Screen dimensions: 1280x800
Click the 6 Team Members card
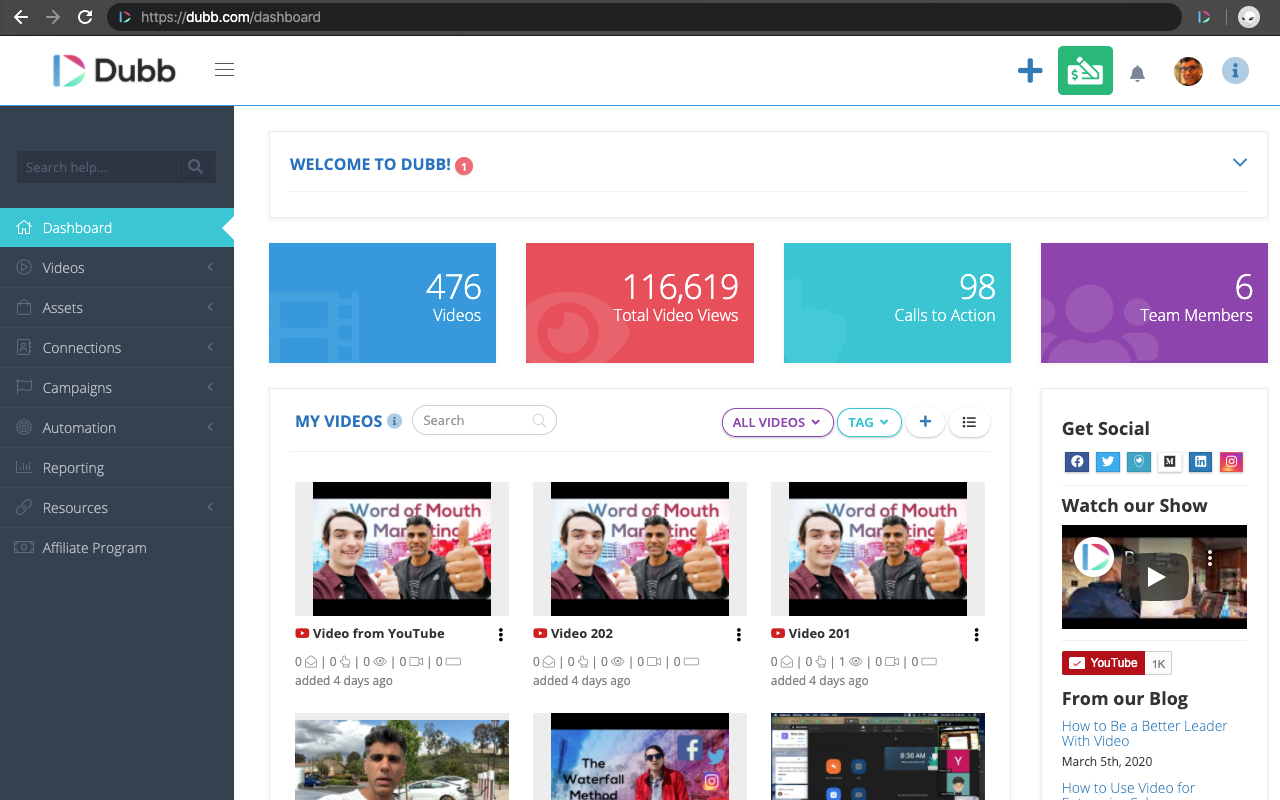1154,303
